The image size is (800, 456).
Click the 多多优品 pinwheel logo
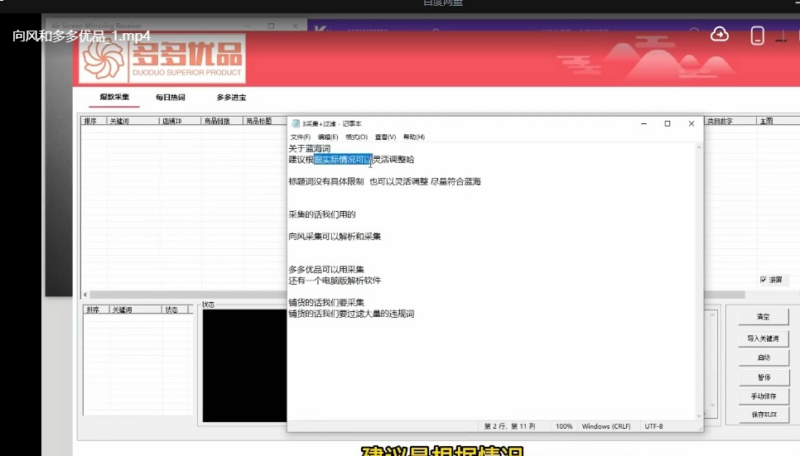click(104, 60)
